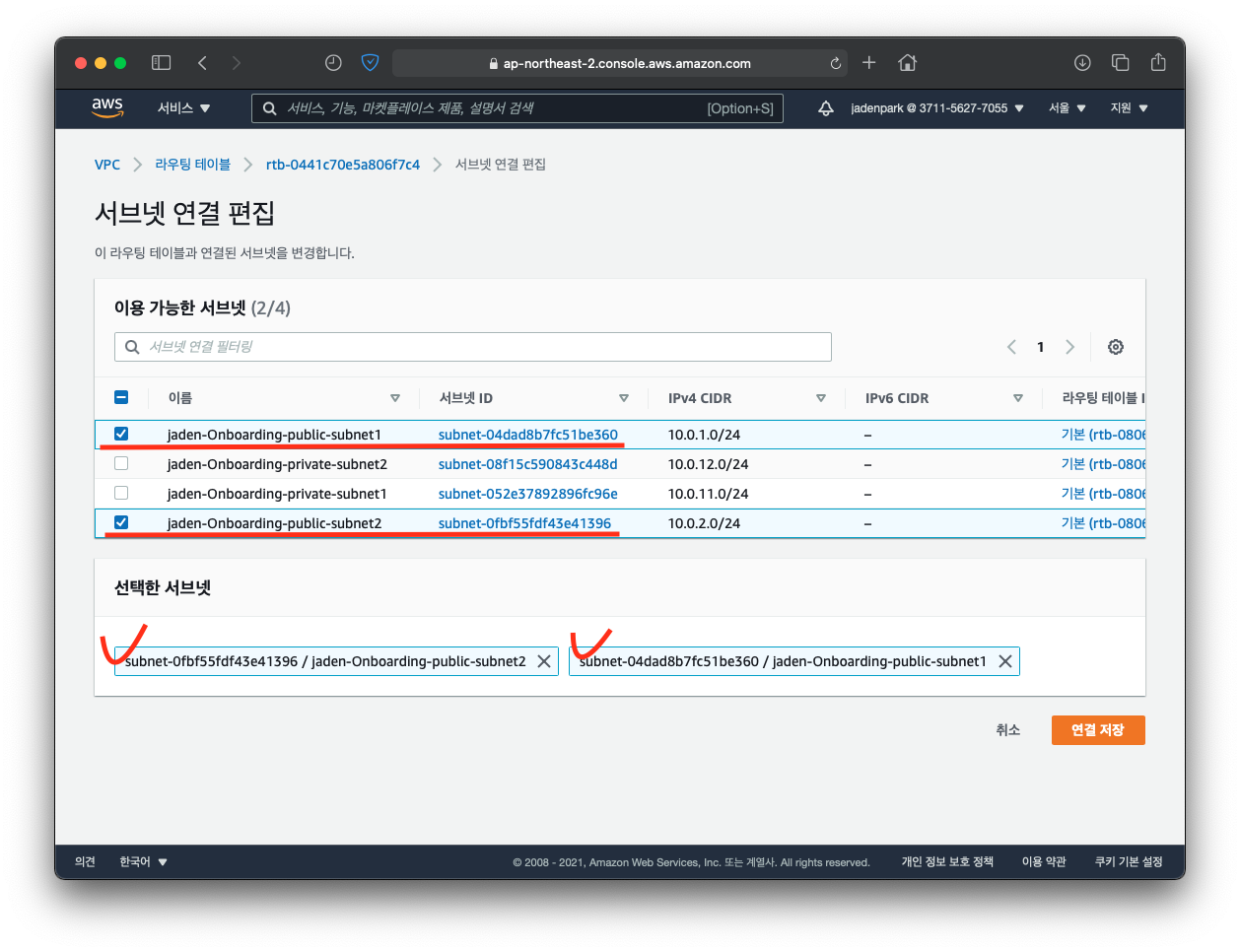The height and width of the screenshot is (952, 1240).
Task: Select 10.0.12.0/24 CIDR cell
Action: (708, 464)
